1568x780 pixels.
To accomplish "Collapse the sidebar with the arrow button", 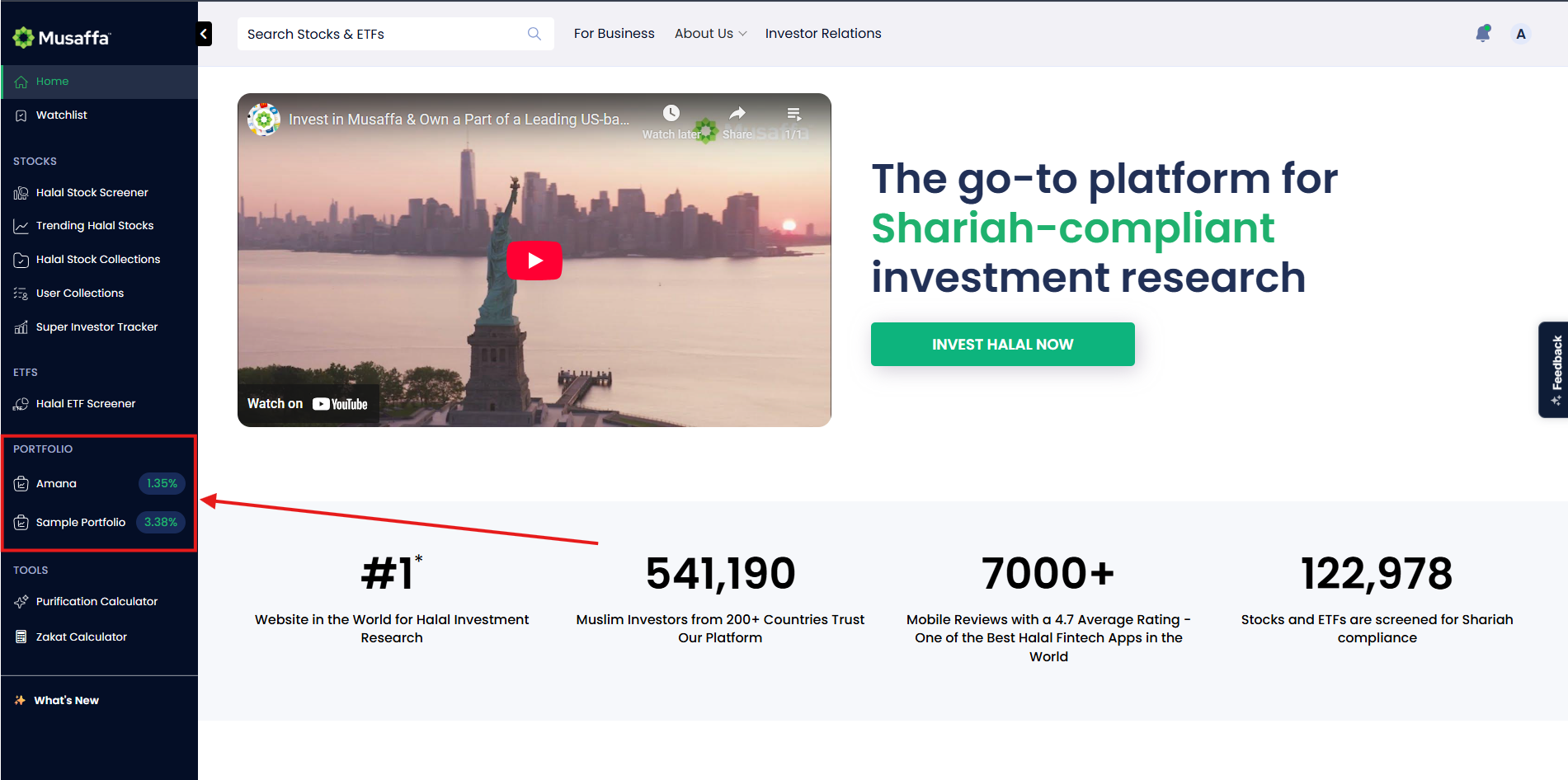I will (204, 34).
